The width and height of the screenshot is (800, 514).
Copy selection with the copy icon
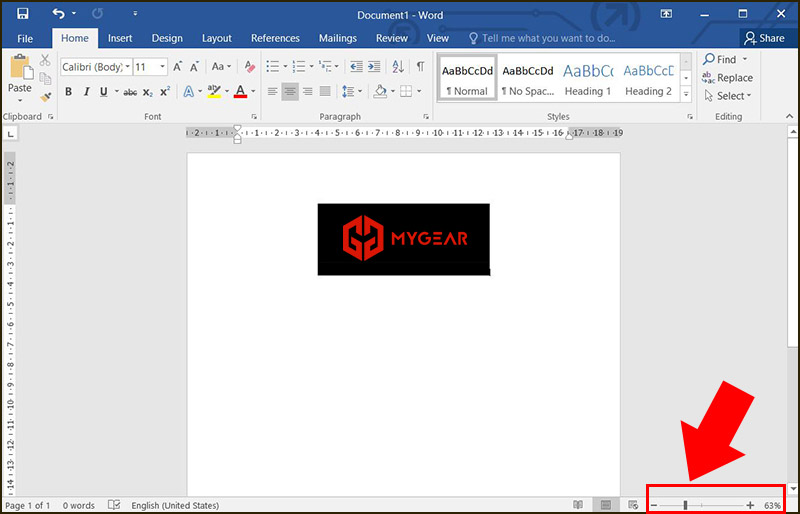(x=45, y=78)
